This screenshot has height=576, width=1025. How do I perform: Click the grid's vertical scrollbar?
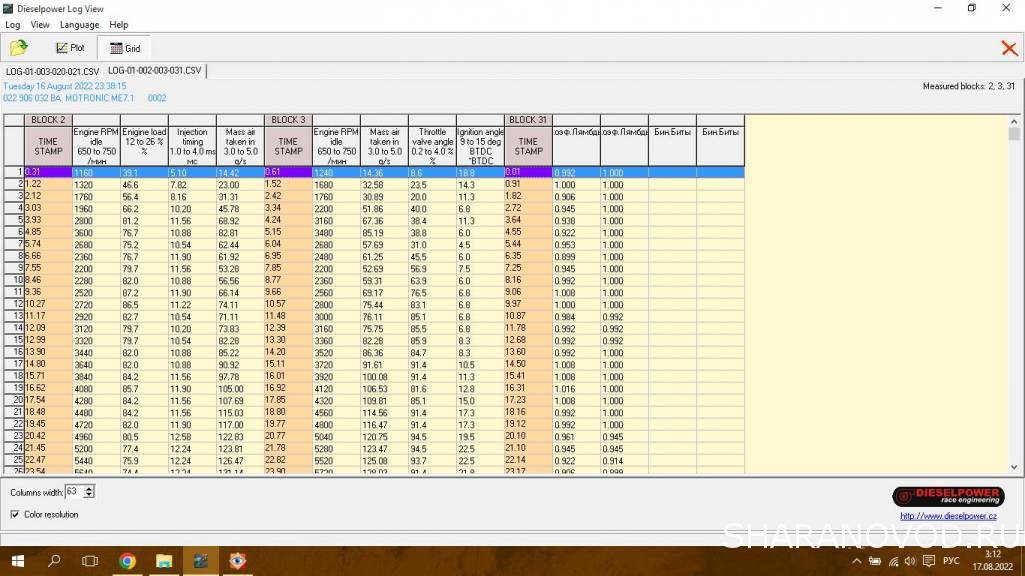1013,300
